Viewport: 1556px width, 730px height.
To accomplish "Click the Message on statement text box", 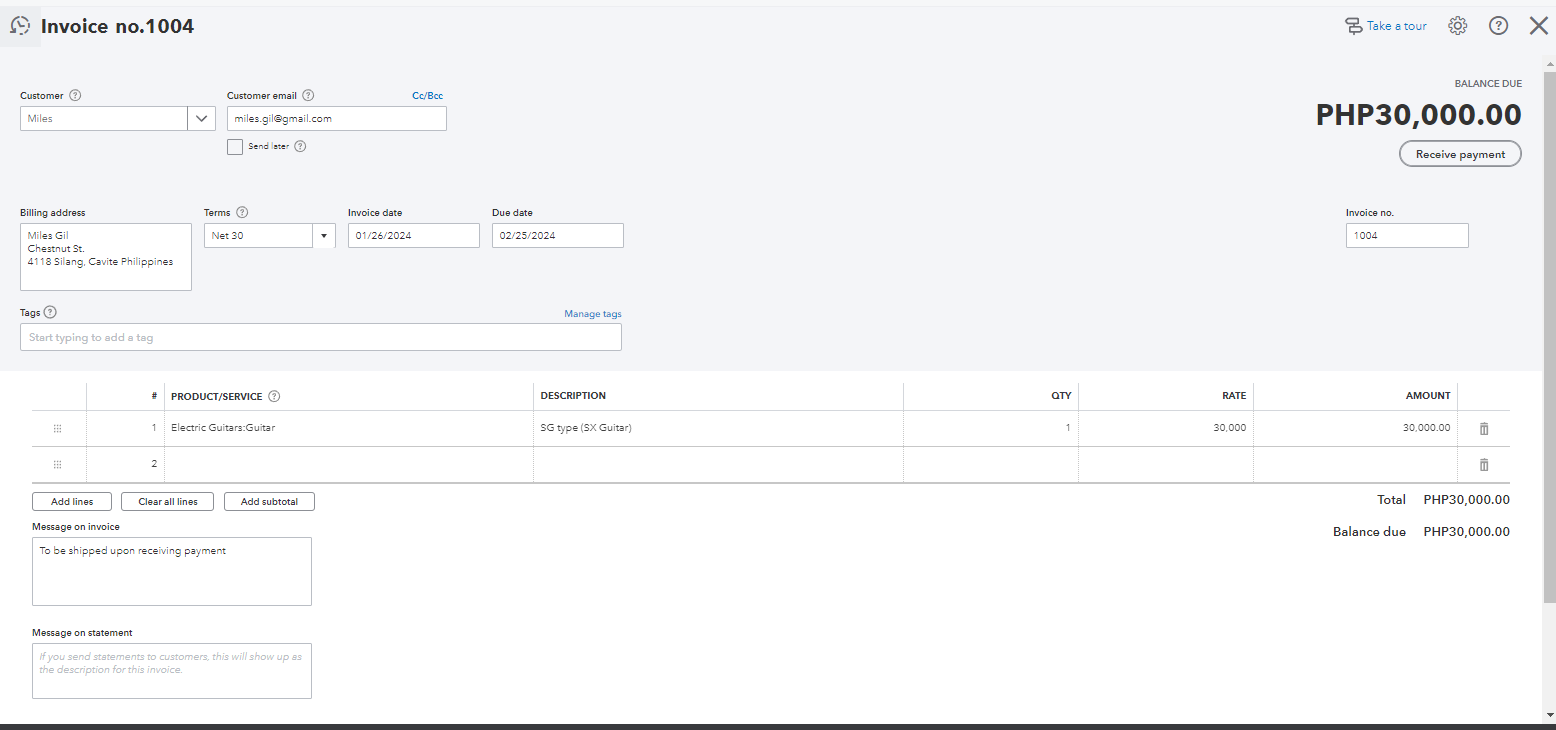I will (x=172, y=671).
